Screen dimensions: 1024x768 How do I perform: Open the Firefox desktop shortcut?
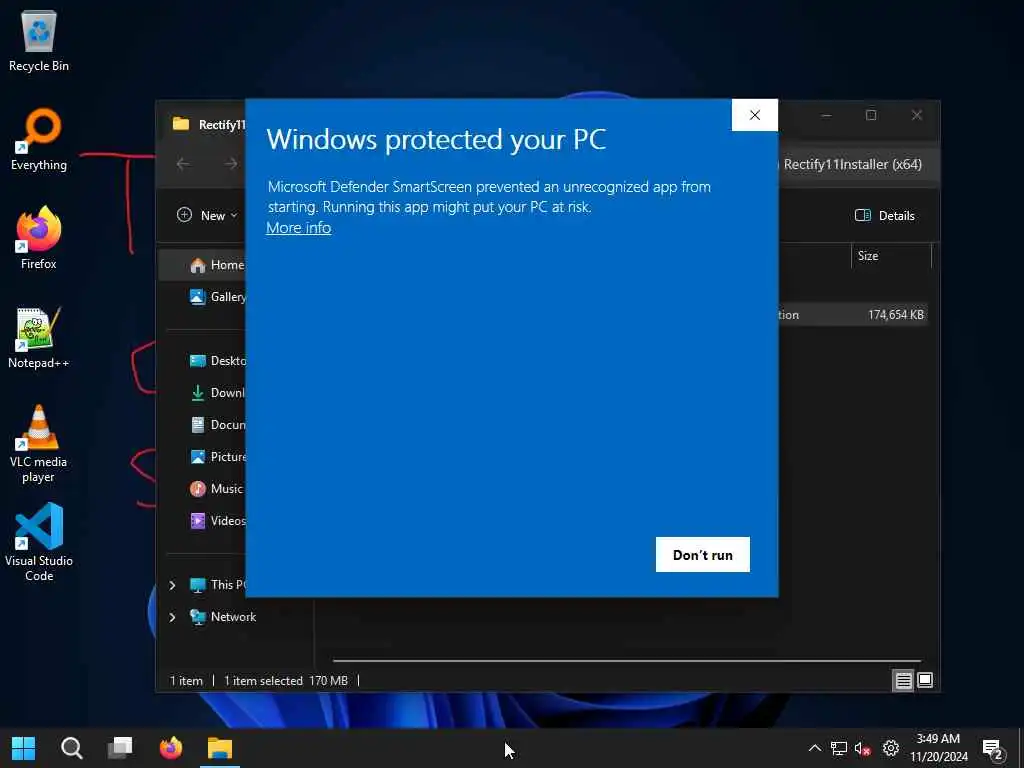(39, 238)
